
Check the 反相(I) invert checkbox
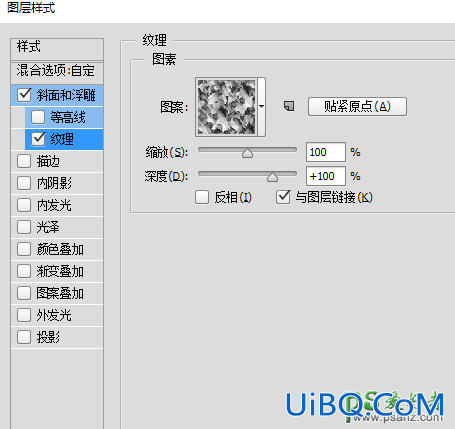(x=202, y=197)
